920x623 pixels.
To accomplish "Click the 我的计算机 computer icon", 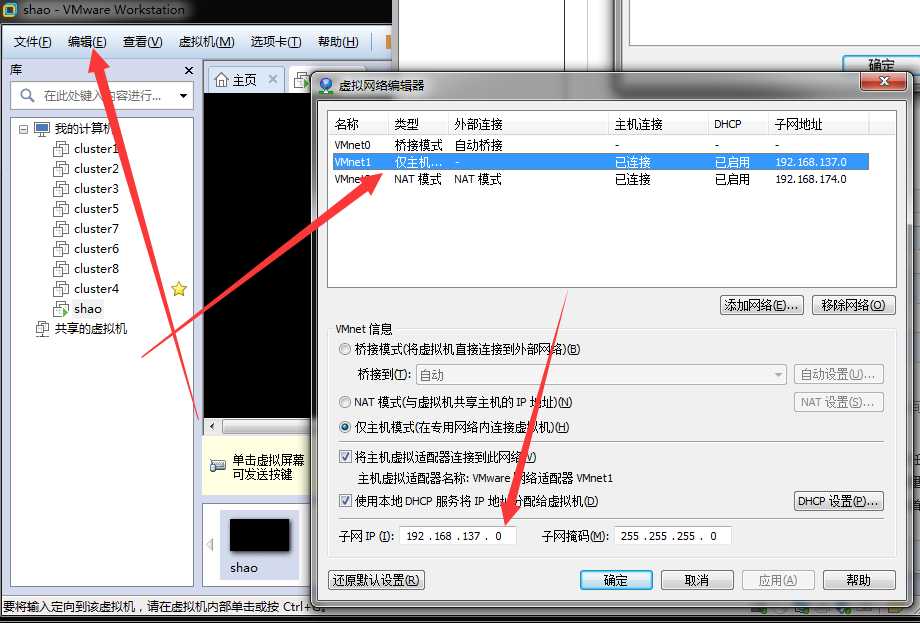I will click(x=42, y=129).
